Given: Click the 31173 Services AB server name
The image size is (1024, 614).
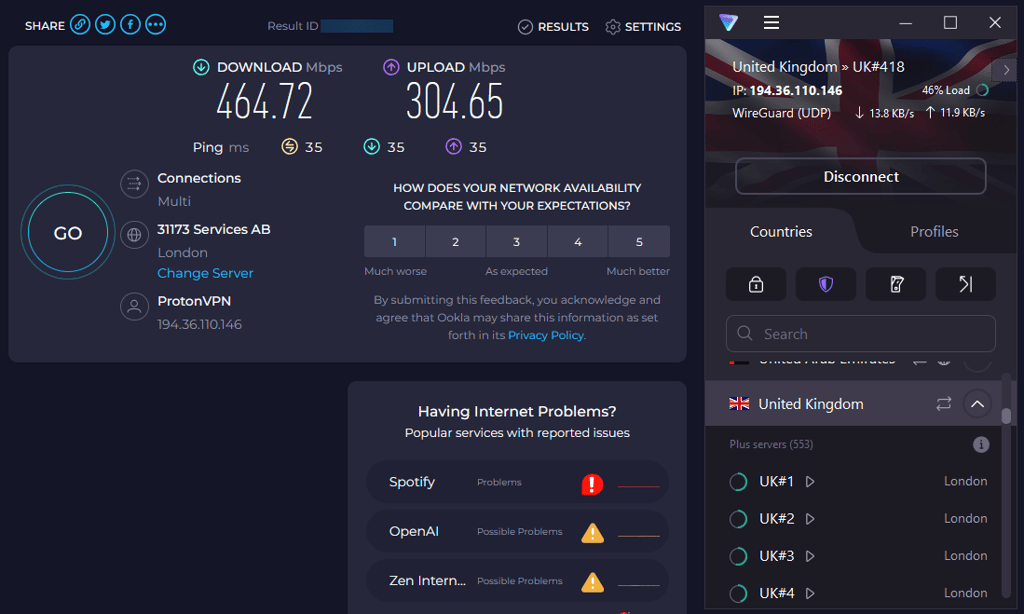Looking at the screenshot, I should pos(214,229).
